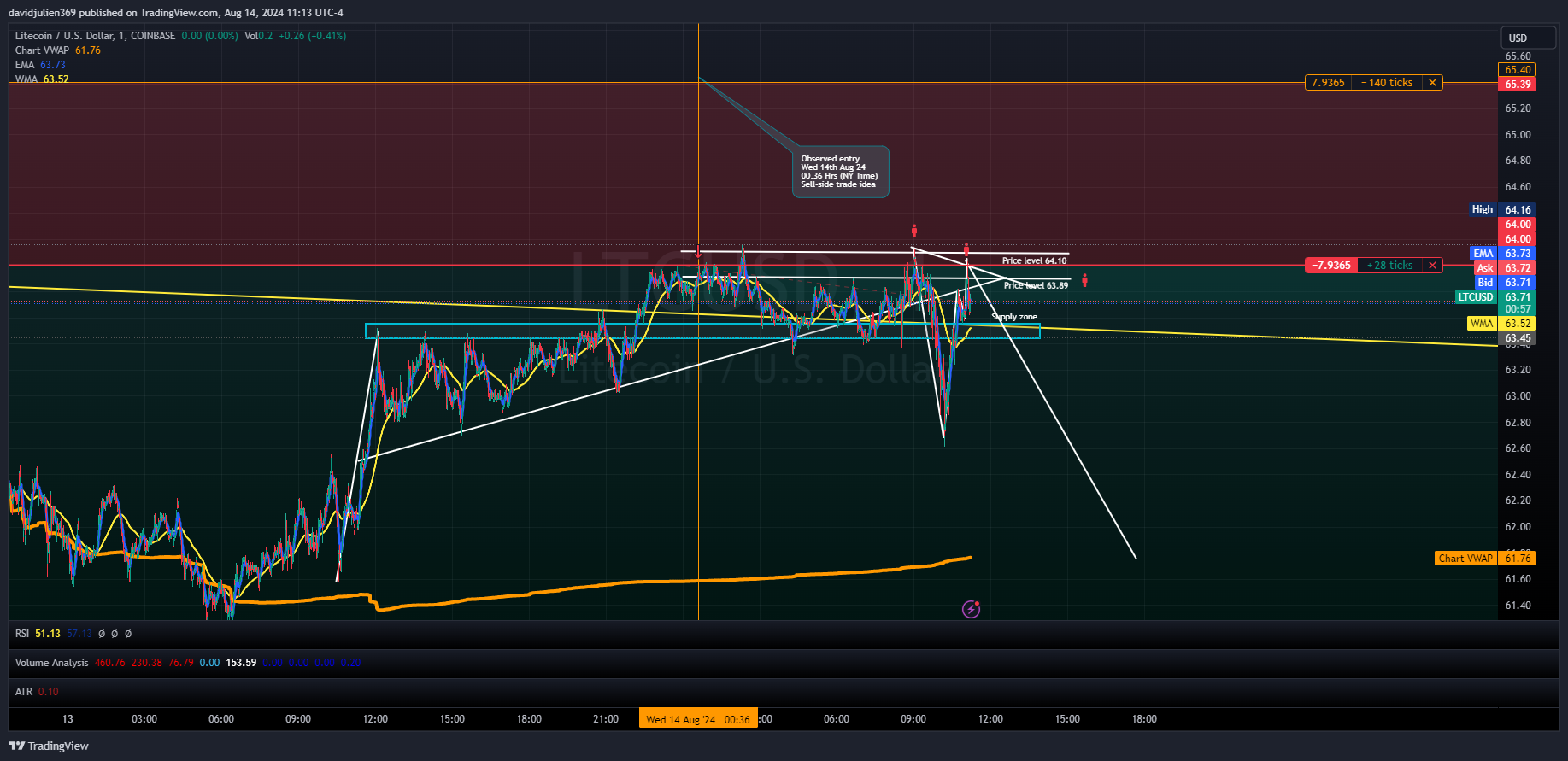Click the Price level 63.89 label
This screenshot has width=1568, height=761.
pos(1036,285)
